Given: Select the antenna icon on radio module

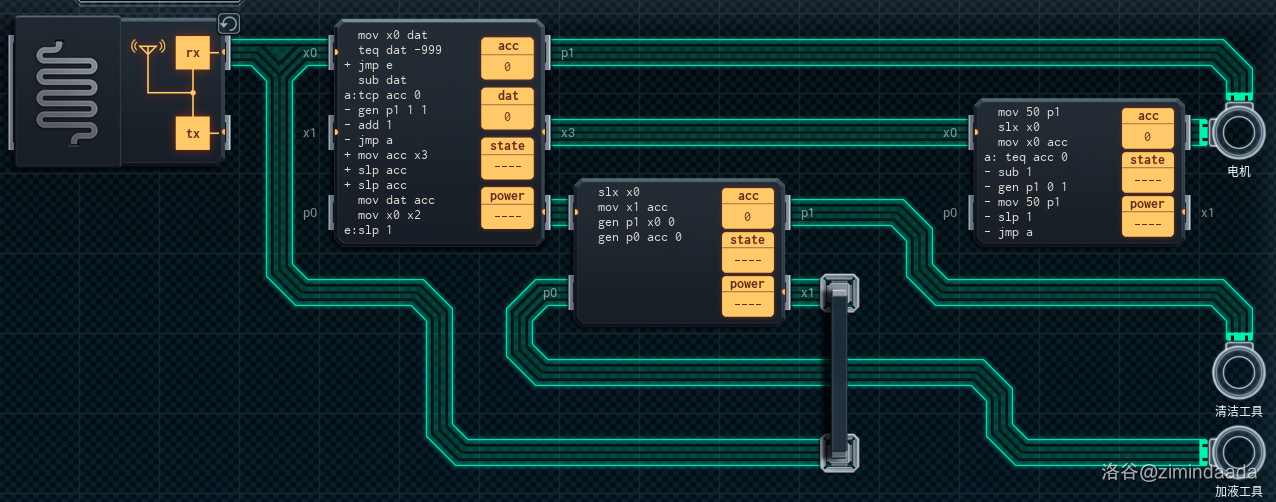Looking at the screenshot, I should tap(147, 48).
